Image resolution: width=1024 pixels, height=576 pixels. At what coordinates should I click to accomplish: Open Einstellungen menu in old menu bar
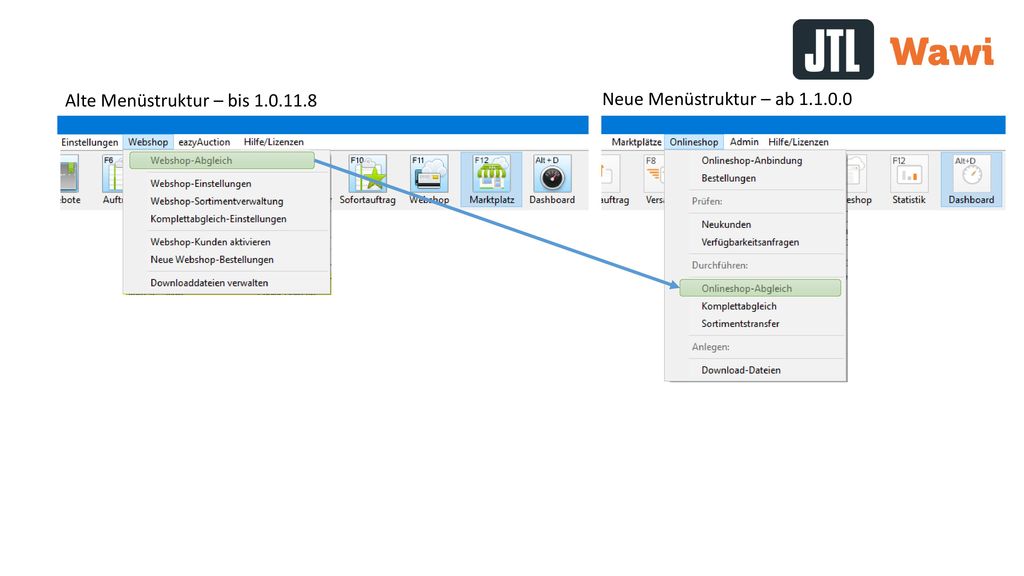(89, 142)
